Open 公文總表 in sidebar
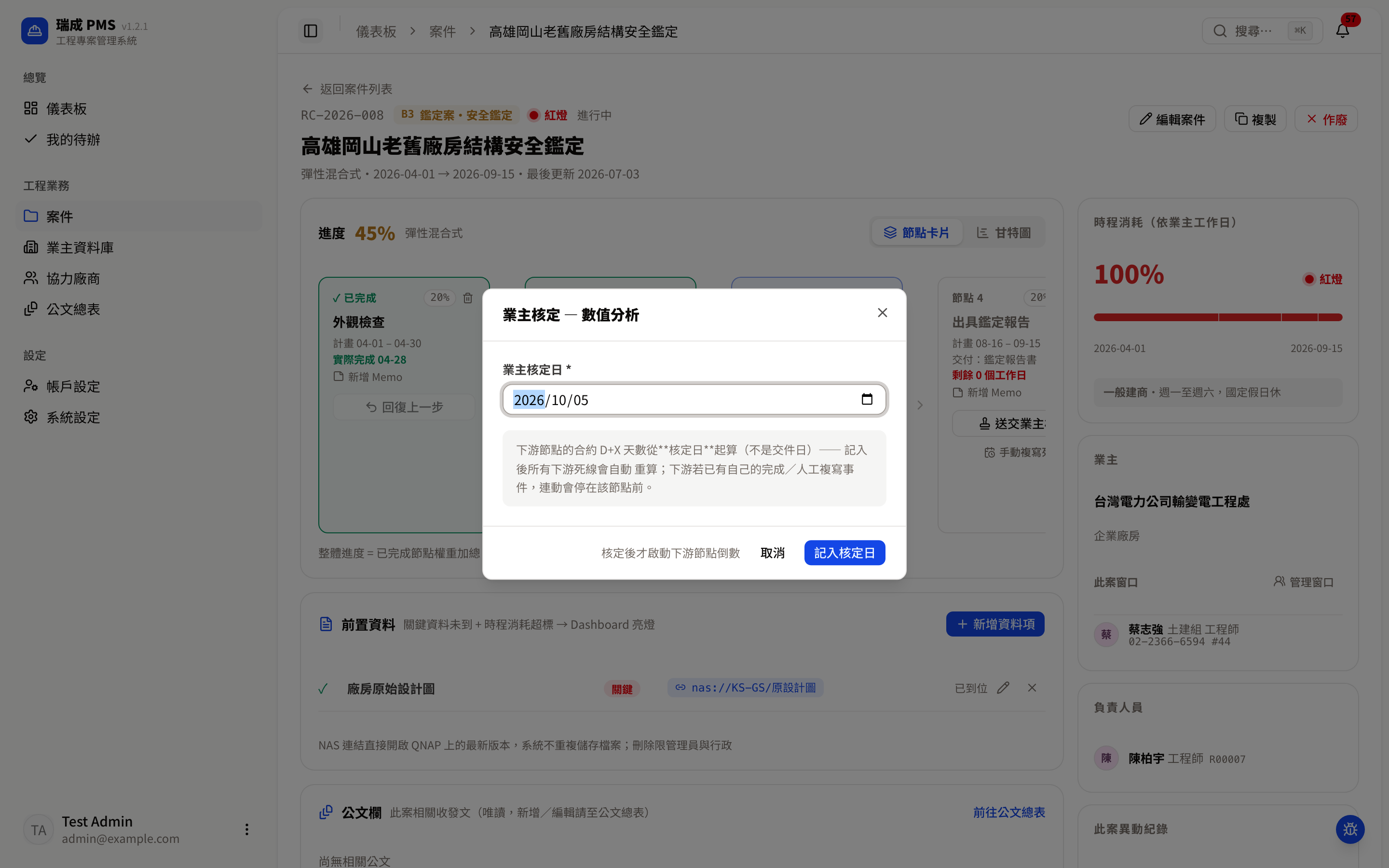The height and width of the screenshot is (868, 1389). 139,309
